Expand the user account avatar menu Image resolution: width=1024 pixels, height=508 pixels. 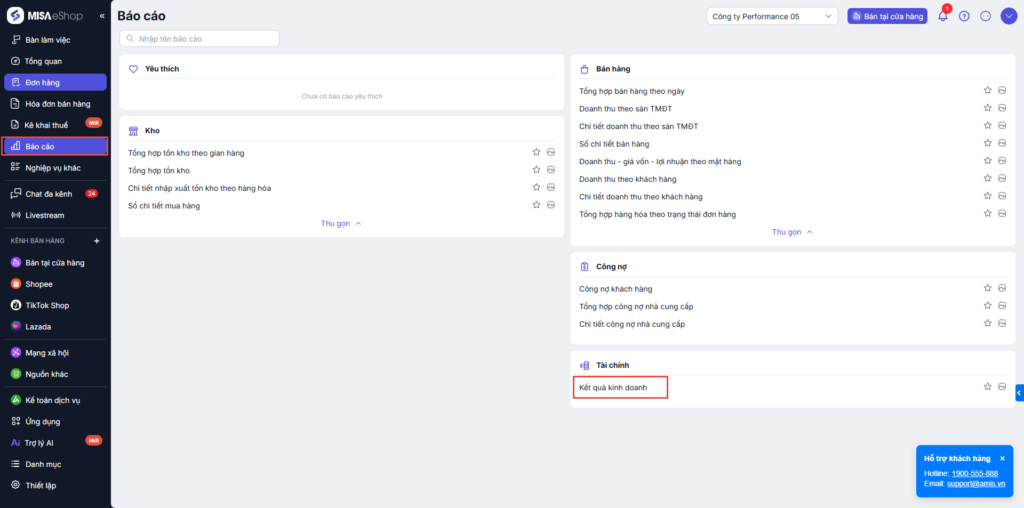1008,16
